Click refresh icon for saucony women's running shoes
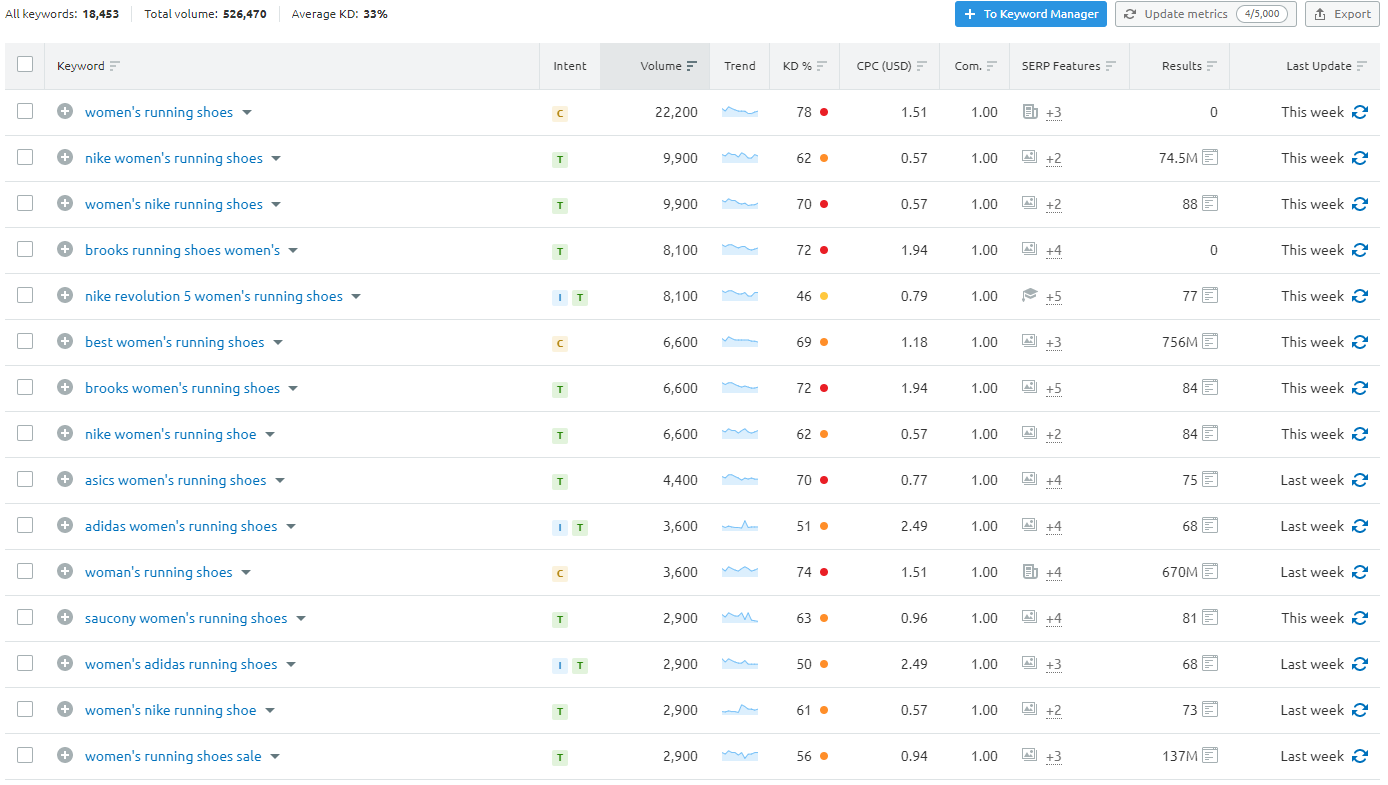This screenshot has height=785, width=1388. pos(1359,618)
